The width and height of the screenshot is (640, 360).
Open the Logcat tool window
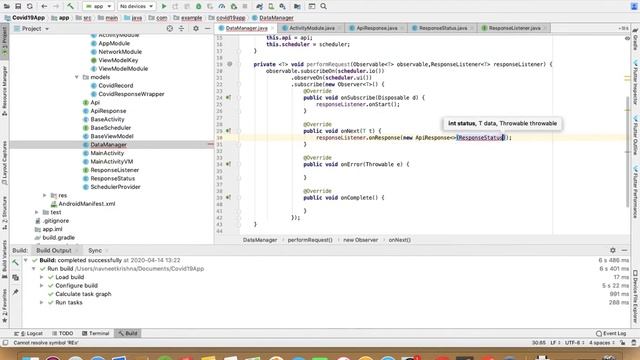coord(29,333)
